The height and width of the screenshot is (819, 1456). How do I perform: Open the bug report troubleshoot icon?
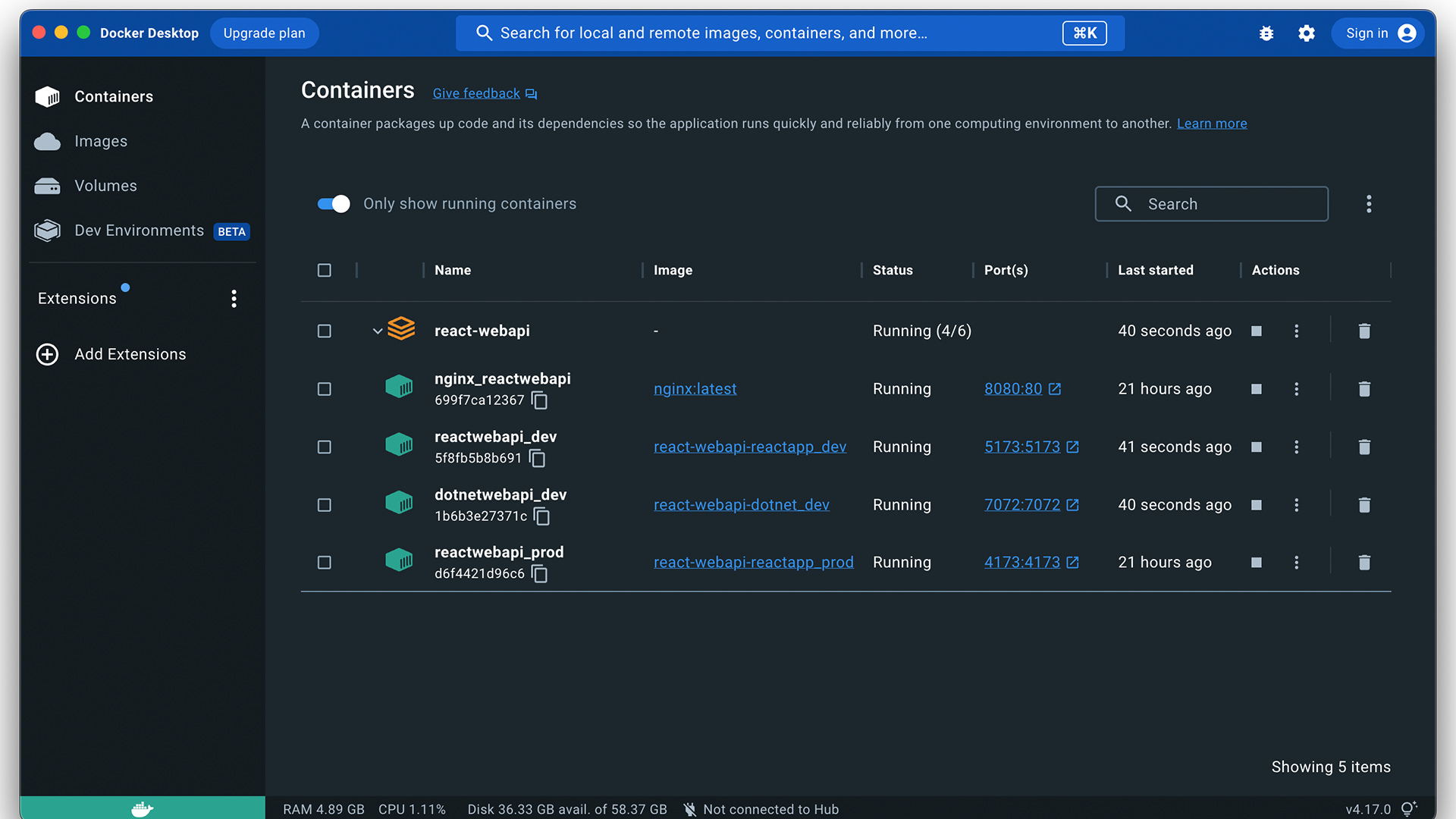(x=1266, y=33)
